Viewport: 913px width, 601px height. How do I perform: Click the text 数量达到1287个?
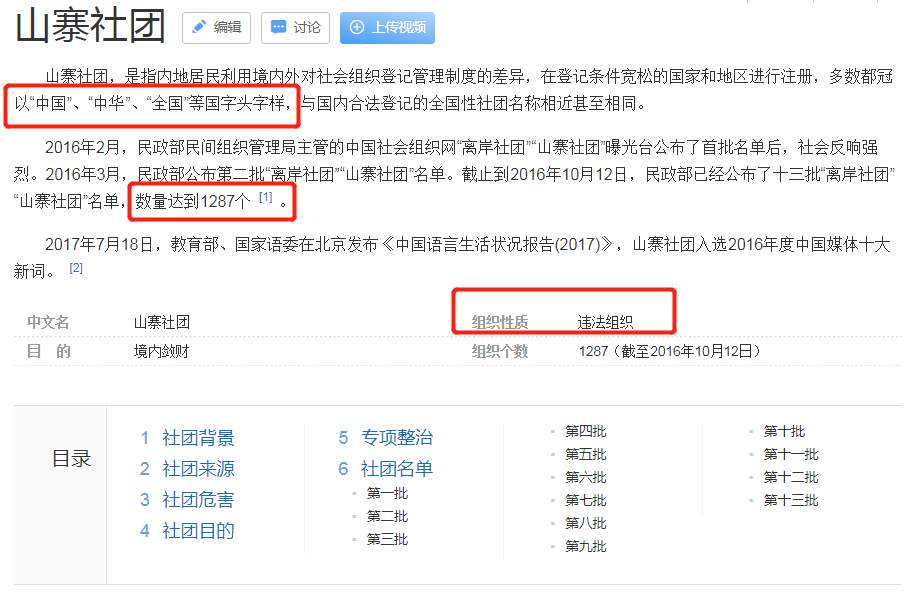pos(193,201)
